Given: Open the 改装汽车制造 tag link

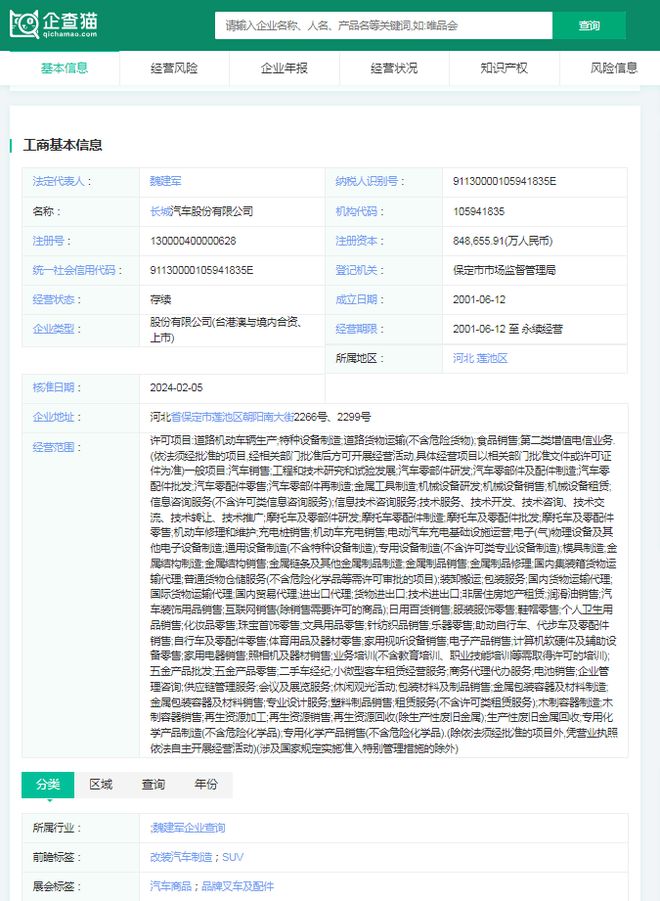Looking at the screenshot, I should tap(181, 857).
